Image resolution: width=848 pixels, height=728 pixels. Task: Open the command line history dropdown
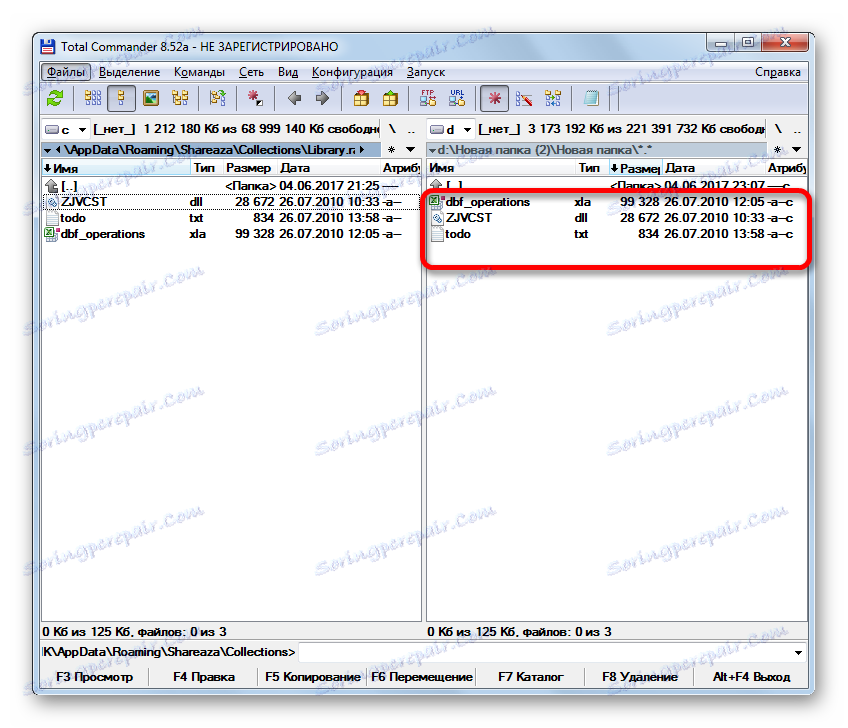tap(799, 652)
